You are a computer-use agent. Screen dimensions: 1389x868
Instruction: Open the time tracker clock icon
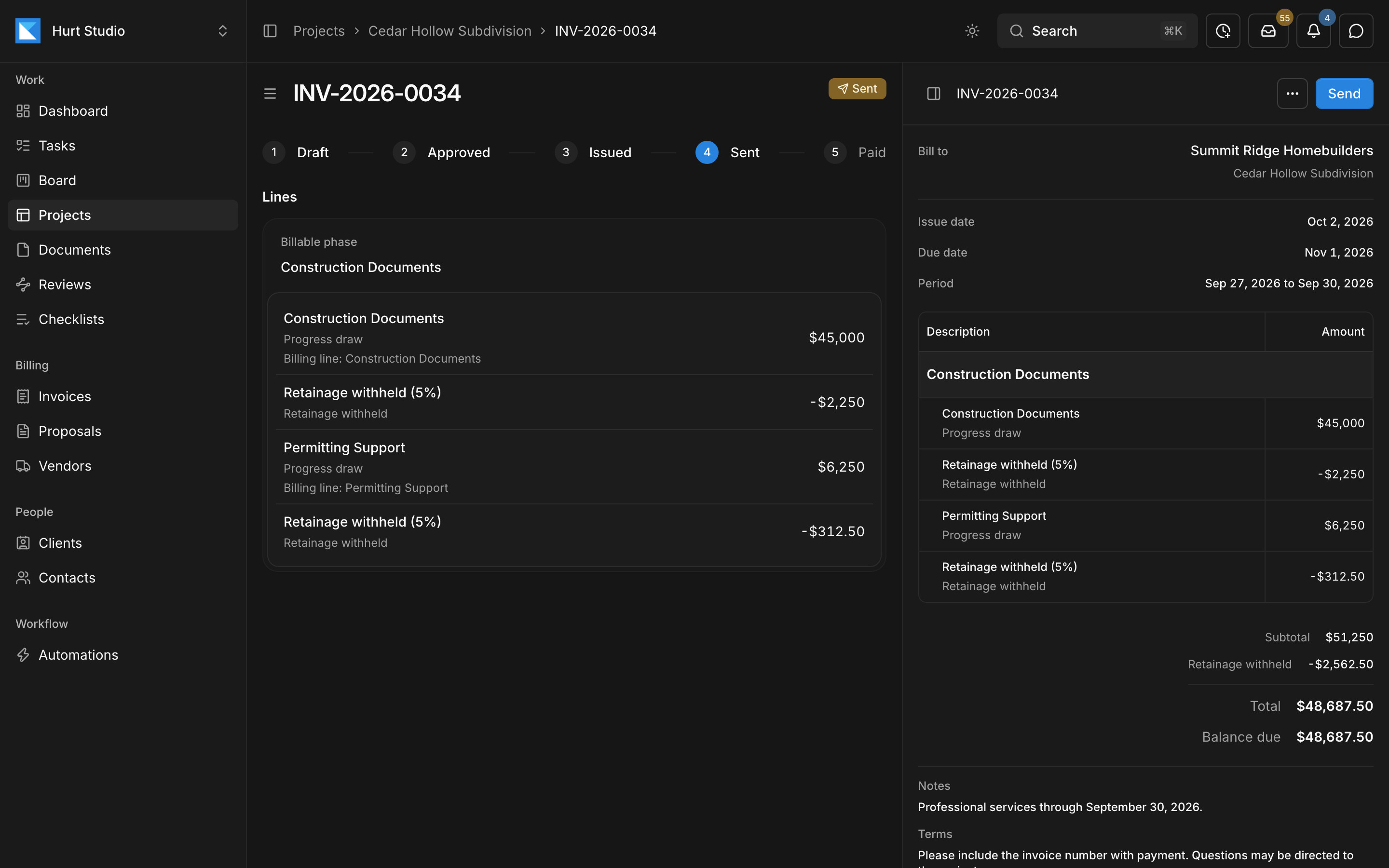coord(1223,31)
